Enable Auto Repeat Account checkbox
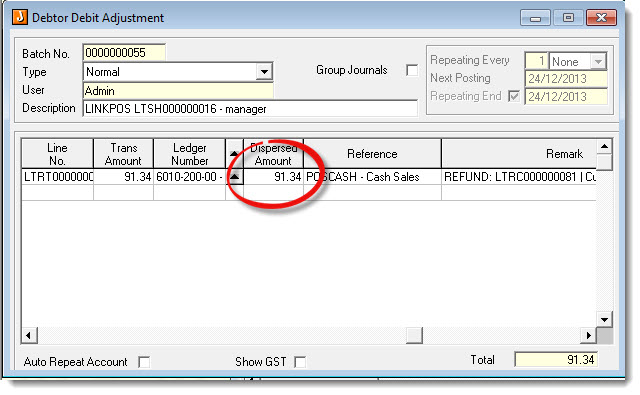The width and height of the screenshot is (640, 395). [x=144, y=362]
